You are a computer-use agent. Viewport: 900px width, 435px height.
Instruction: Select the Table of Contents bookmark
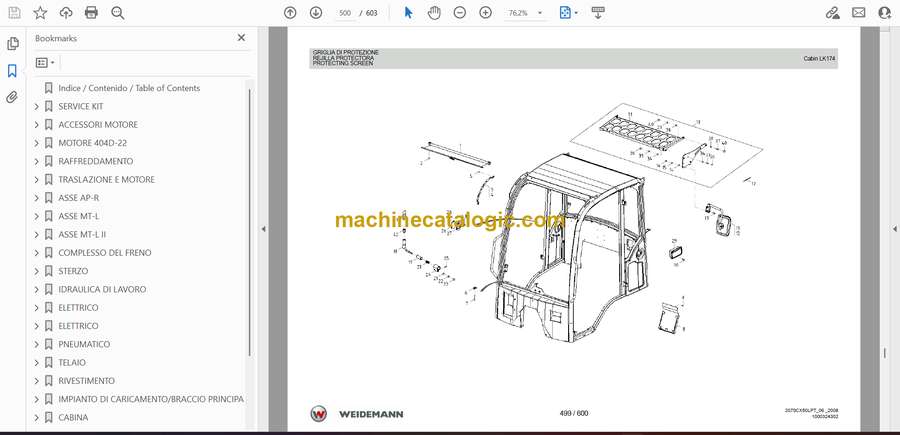click(x=128, y=88)
